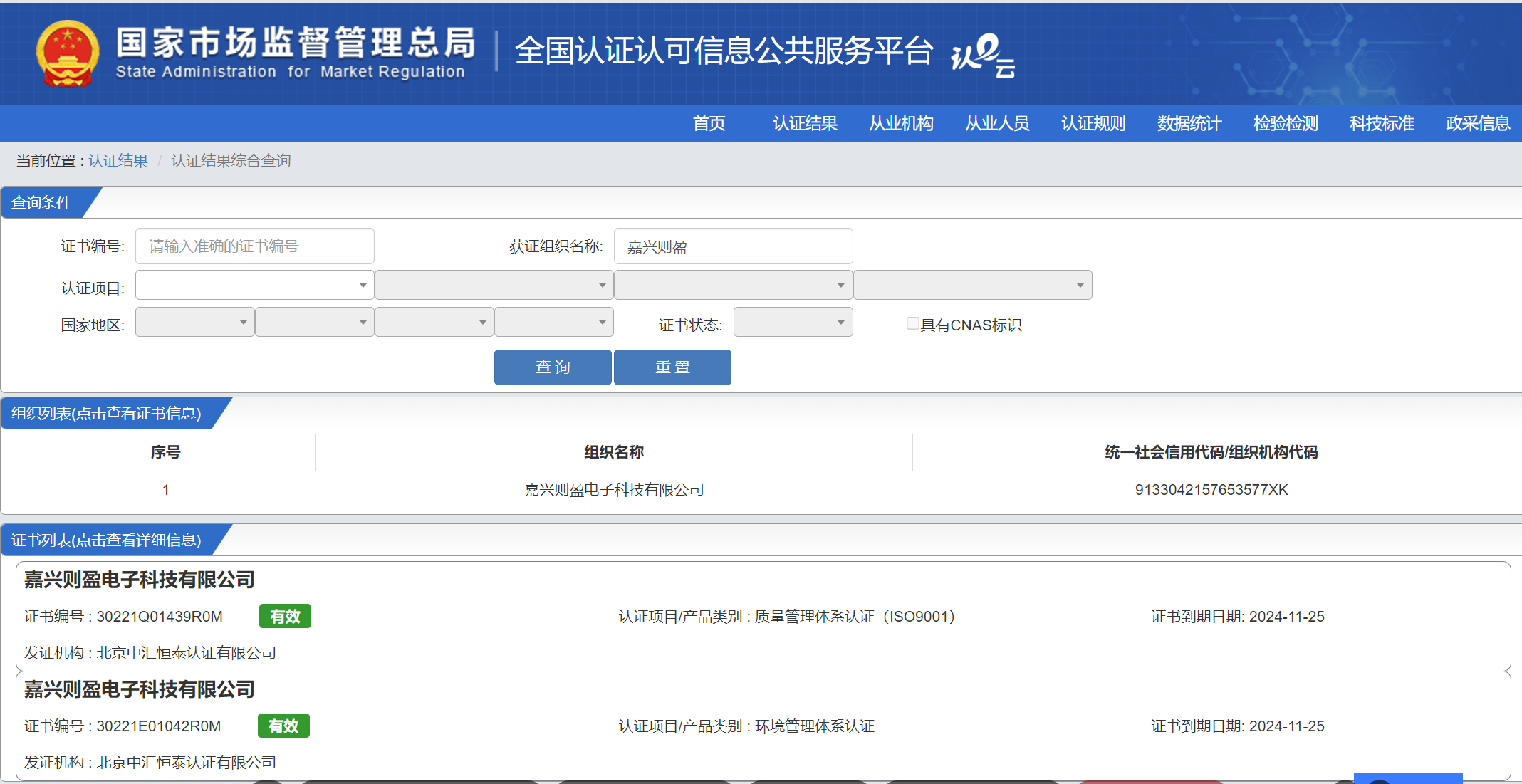1522x784 pixels.
Task: Click the first card's 证书到期日期 2024-11-25
Action: [1238, 617]
